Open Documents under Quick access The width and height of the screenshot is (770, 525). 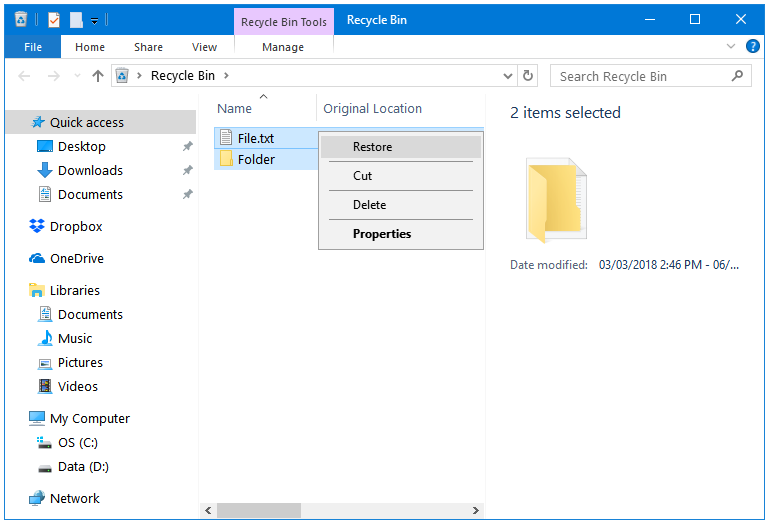[x=90, y=194]
